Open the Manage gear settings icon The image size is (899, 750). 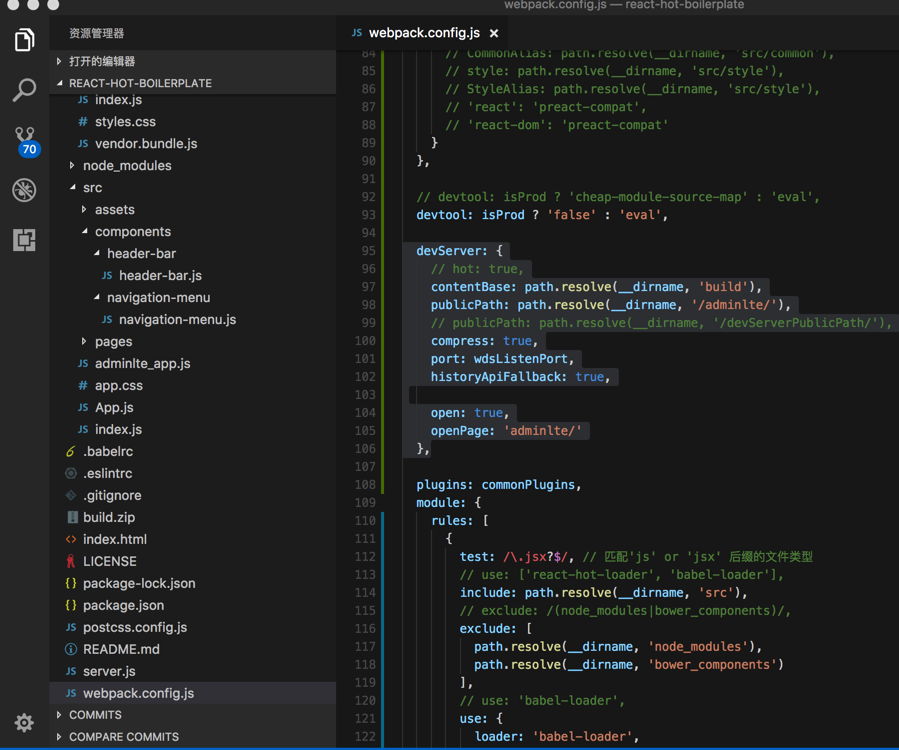(x=24, y=722)
